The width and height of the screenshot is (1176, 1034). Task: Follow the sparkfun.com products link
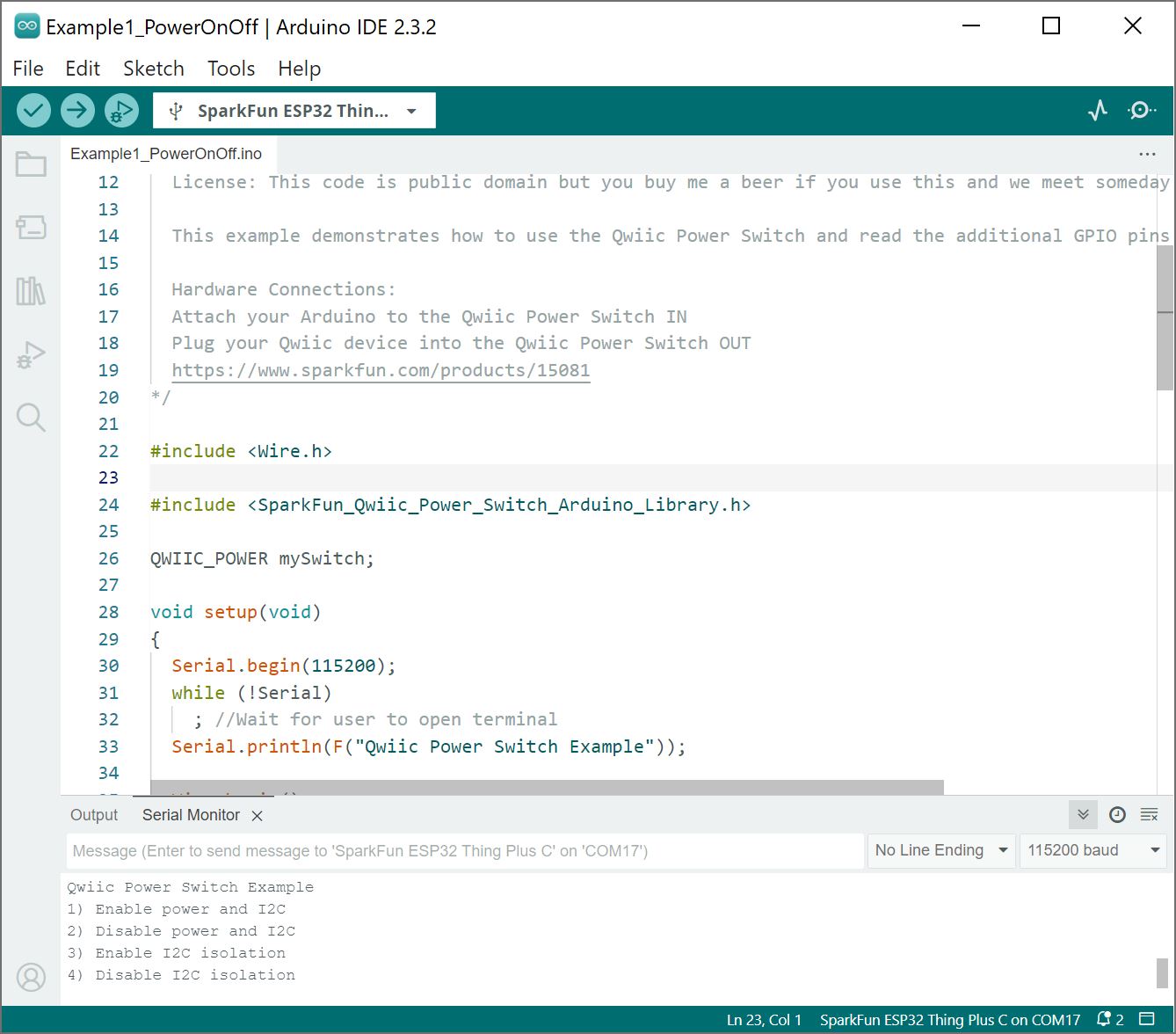381,370
